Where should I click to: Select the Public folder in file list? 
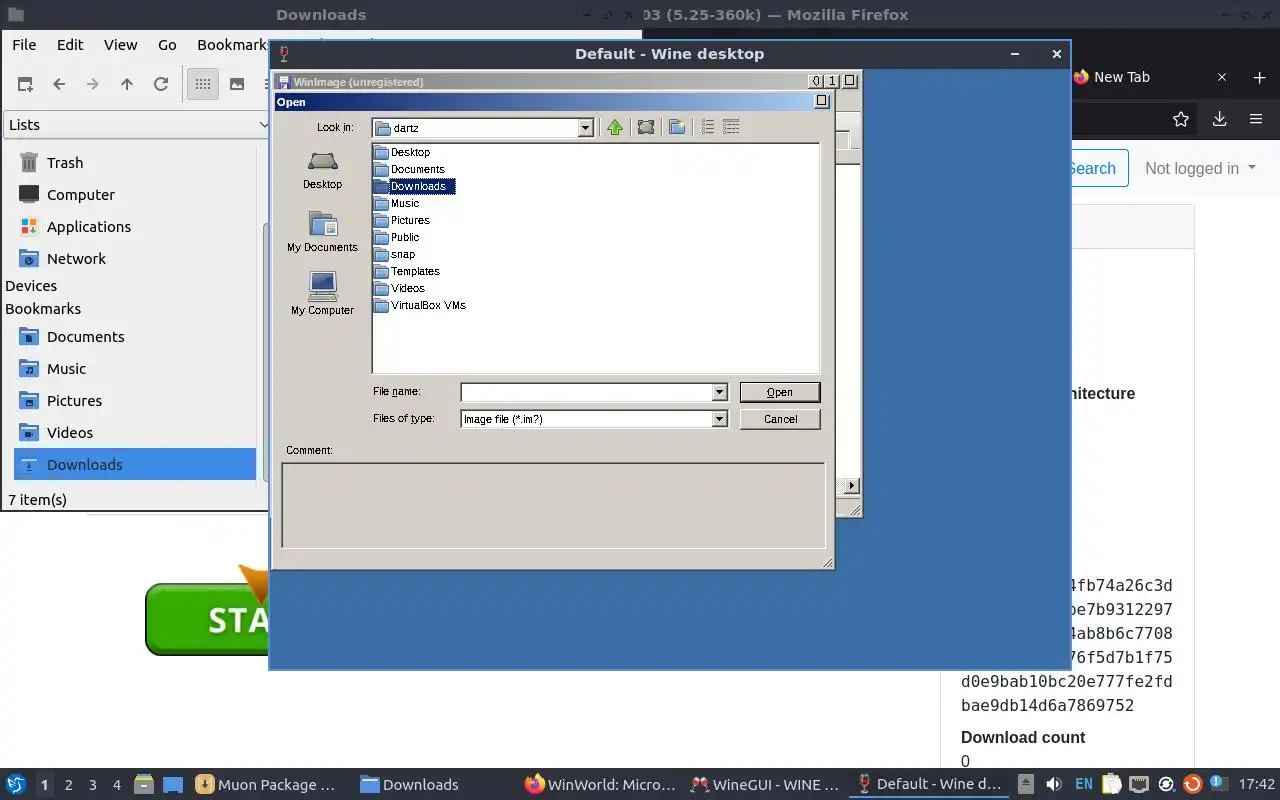click(397, 237)
